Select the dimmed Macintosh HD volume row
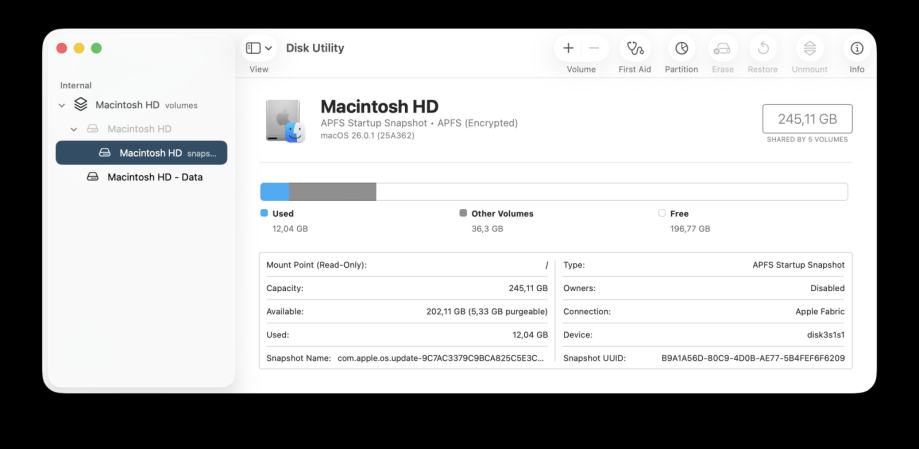Viewport: 919px width, 449px height. click(141, 129)
